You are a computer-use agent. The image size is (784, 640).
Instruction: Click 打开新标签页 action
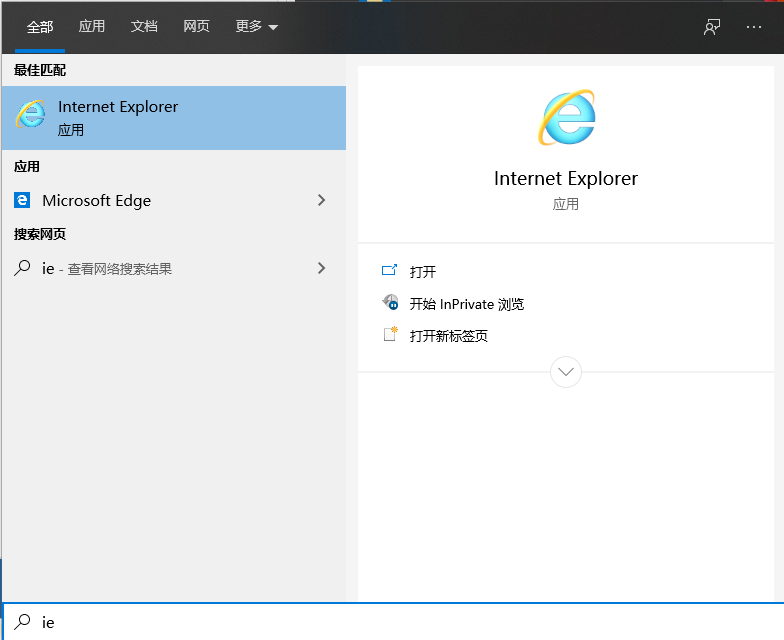click(449, 336)
